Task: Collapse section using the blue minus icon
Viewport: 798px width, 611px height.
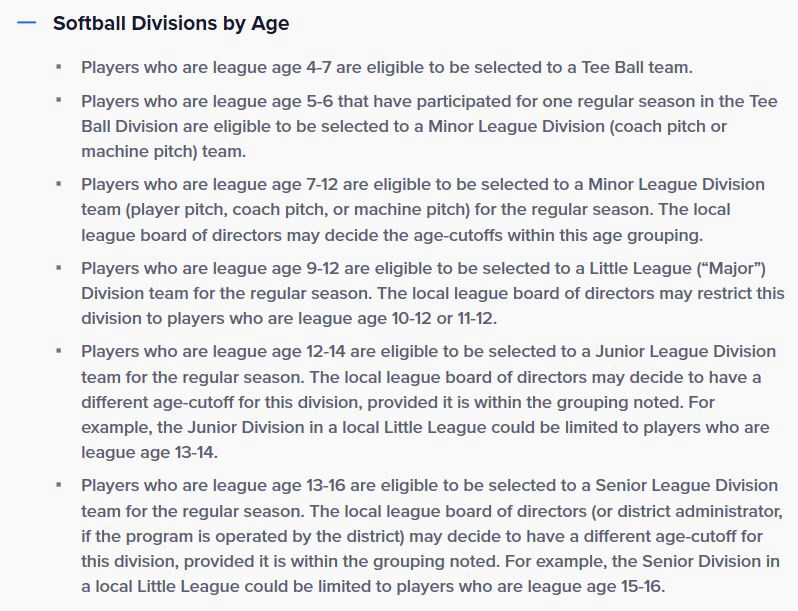Action: pyautogui.click(x=26, y=22)
